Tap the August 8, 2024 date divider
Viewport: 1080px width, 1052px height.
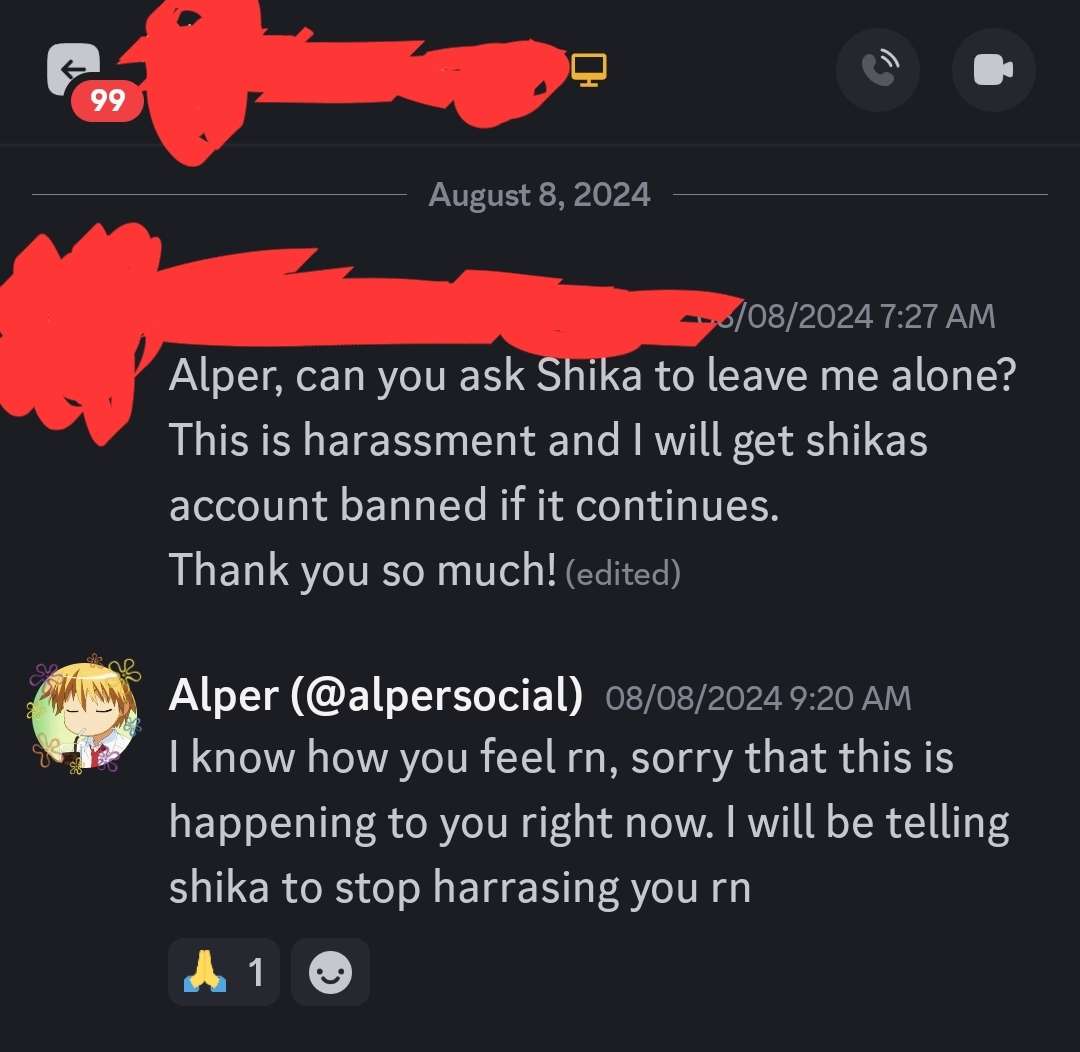539,194
